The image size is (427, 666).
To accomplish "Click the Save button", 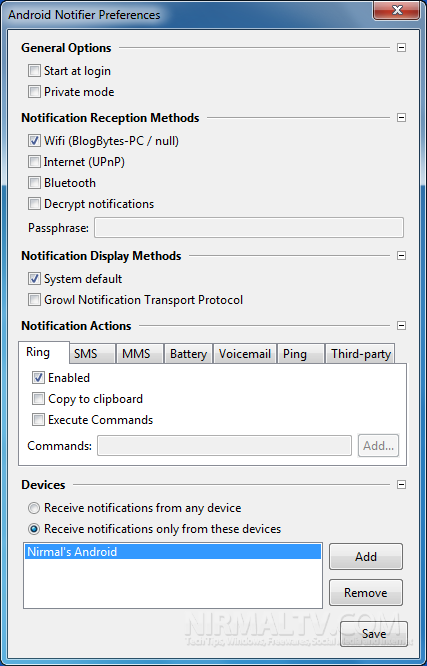I will [374, 634].
